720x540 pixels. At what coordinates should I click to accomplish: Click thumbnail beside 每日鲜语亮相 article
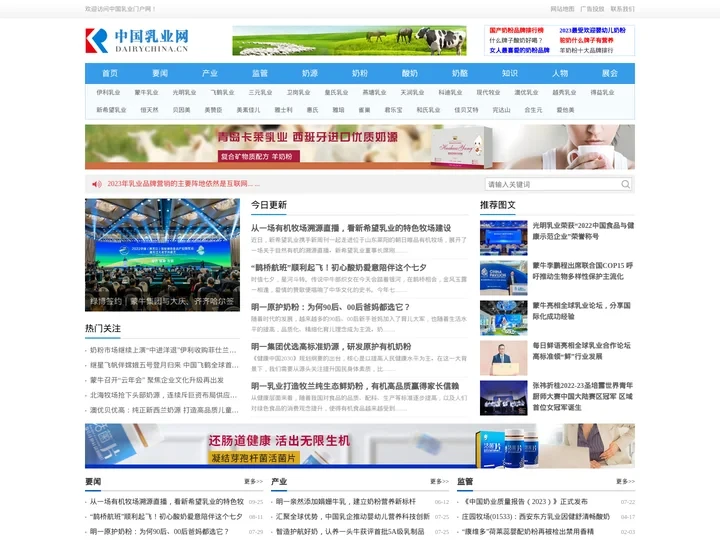[504, 358]
